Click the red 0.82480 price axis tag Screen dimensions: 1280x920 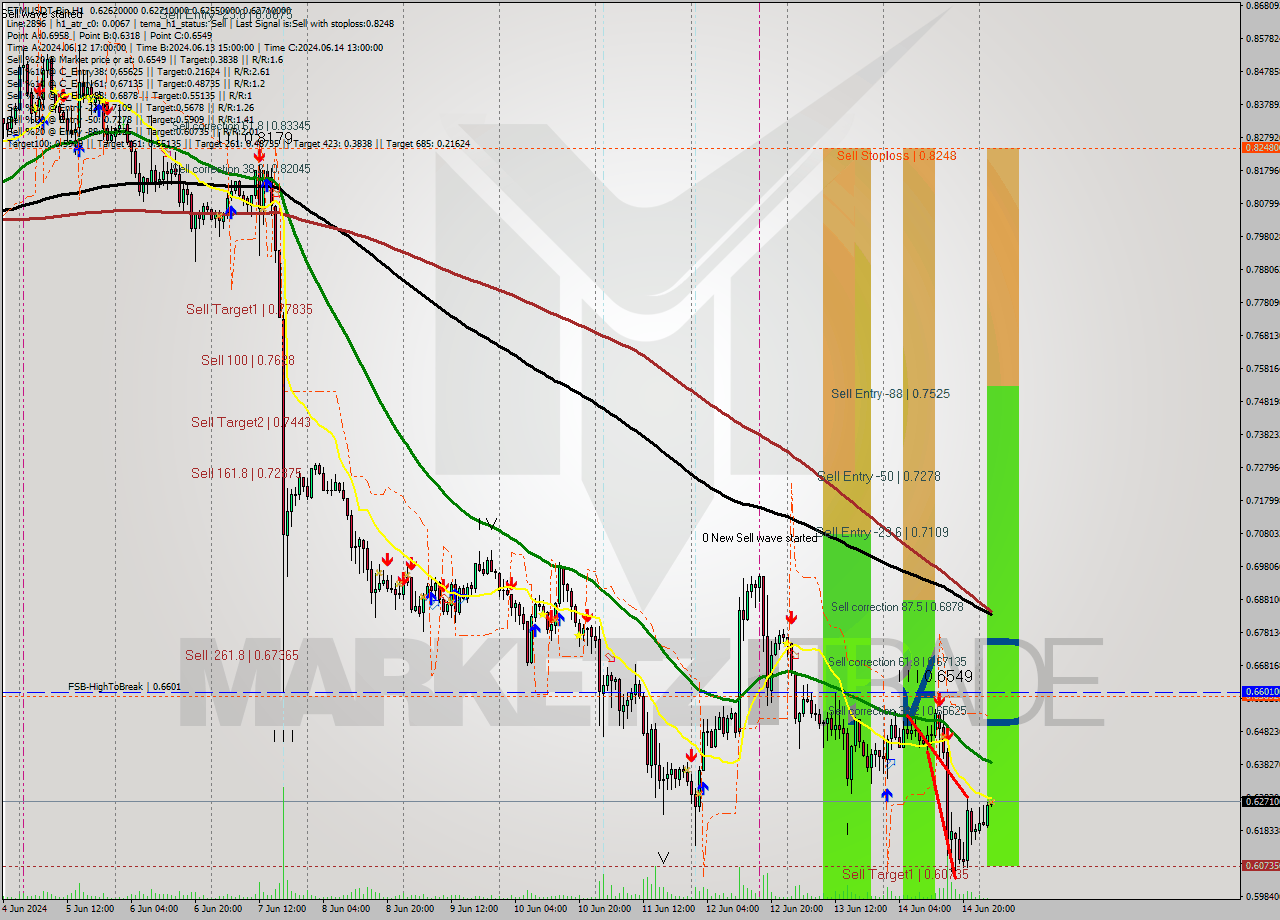[1260, 147]
